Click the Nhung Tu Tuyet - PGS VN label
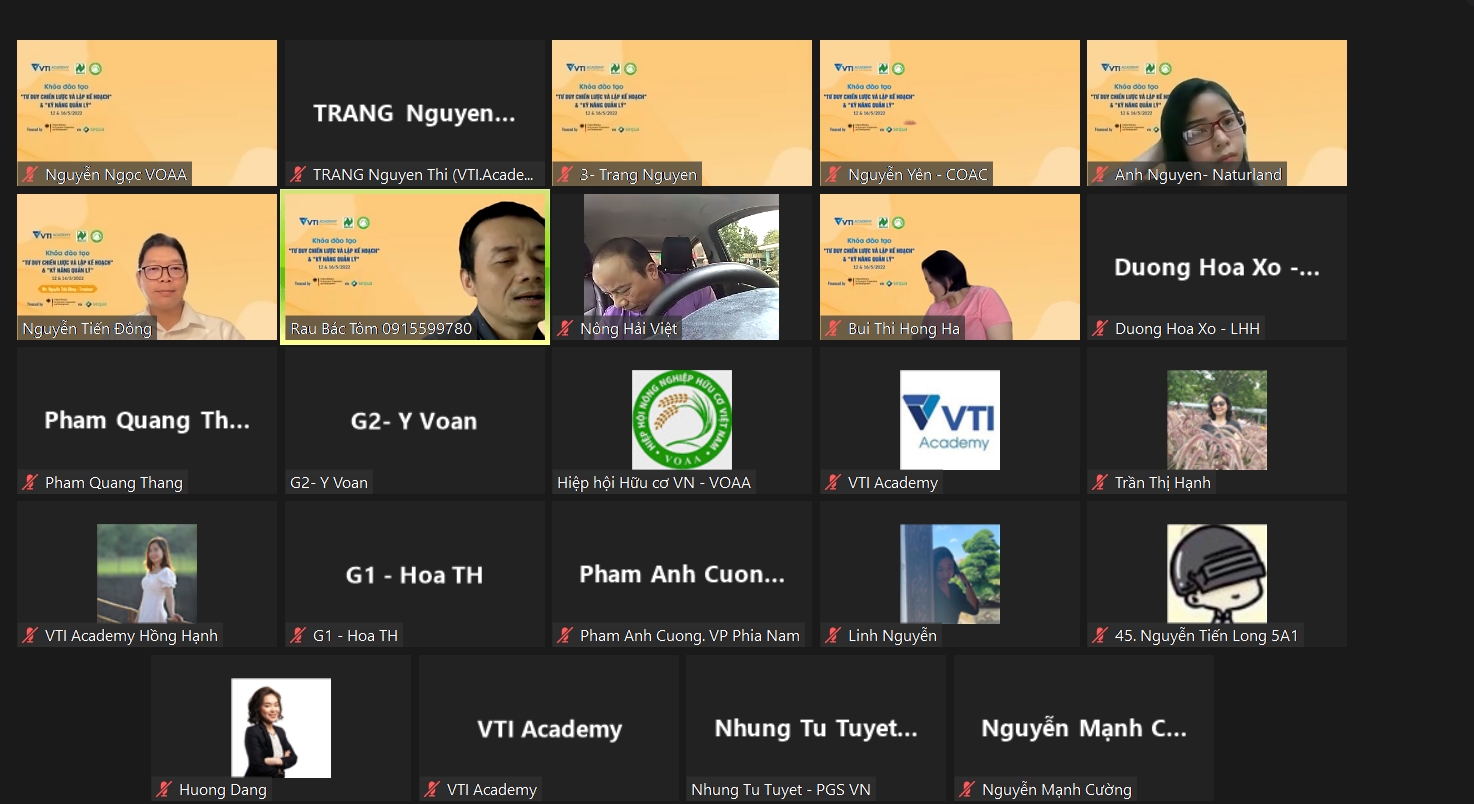 click(x=781, y=790)
